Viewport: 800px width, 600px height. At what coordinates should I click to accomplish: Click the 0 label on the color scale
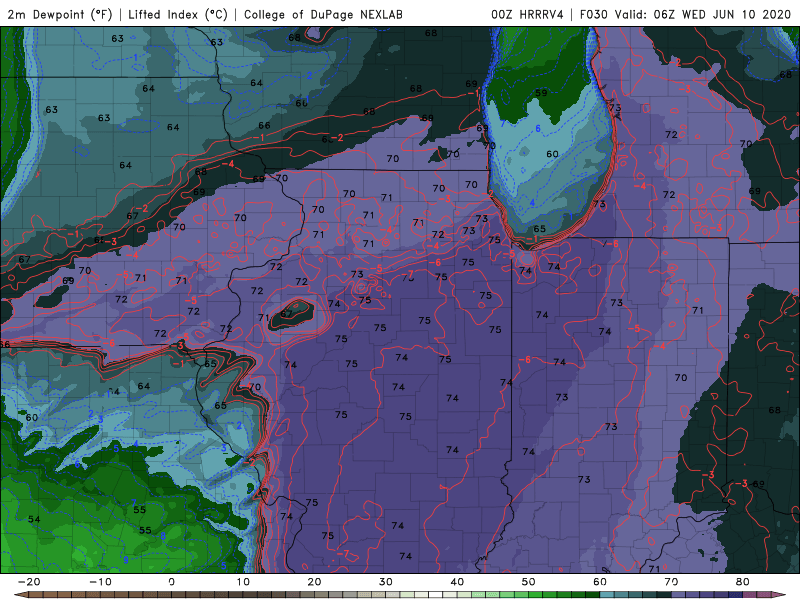pyautogui.click(x=171, y=582)
